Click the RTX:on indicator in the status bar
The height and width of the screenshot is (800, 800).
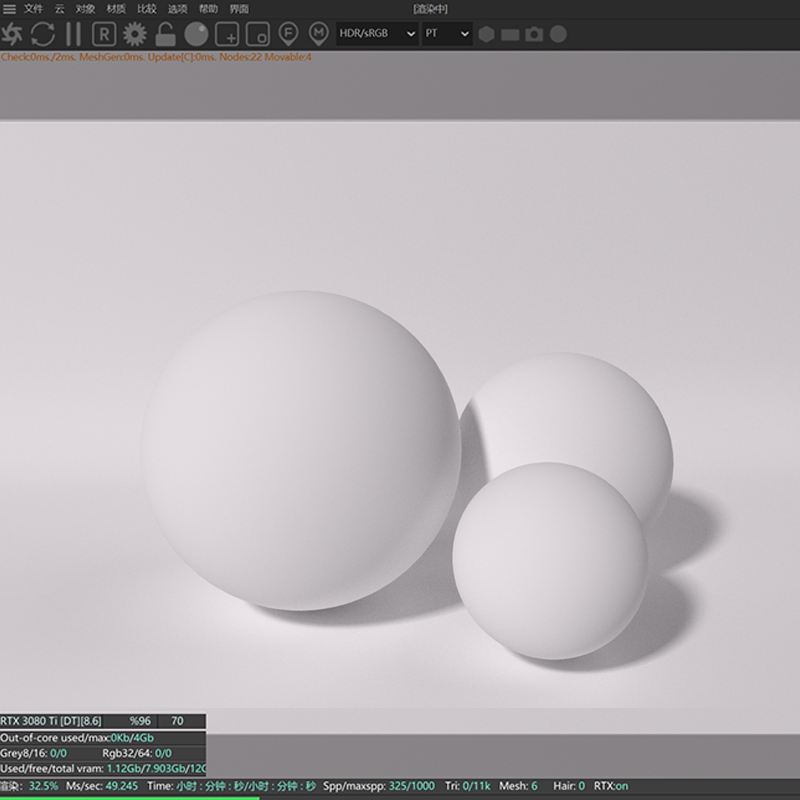point(610,786)
